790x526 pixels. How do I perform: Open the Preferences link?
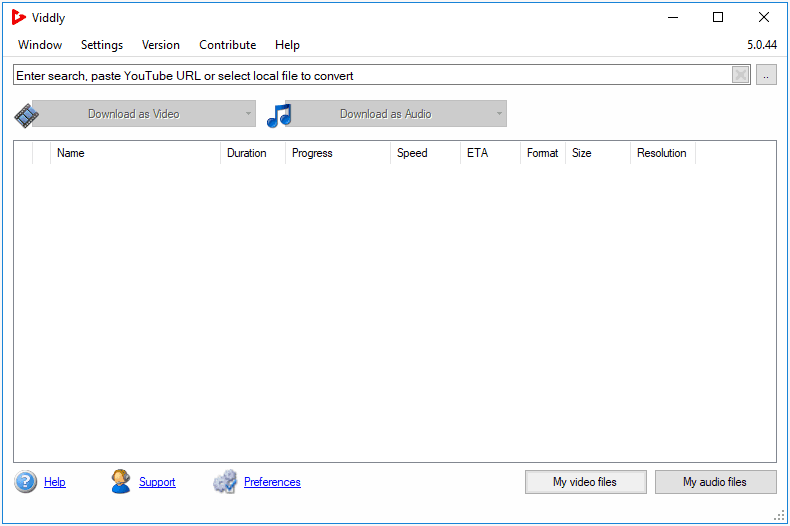pyautogui.click(x=272, y=482)
